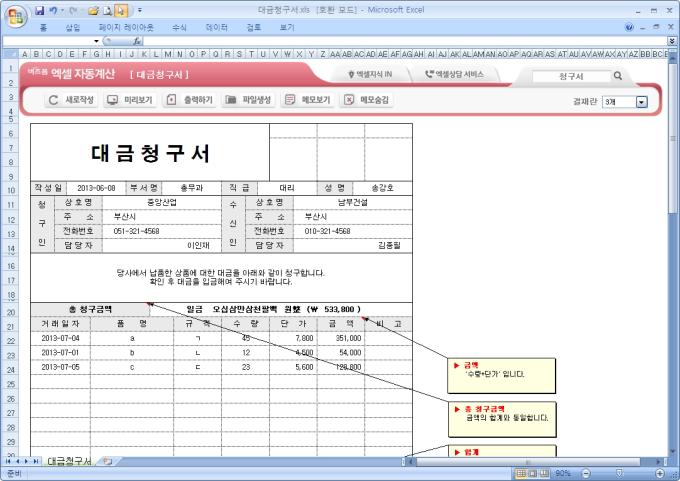Click the Office button logo
680x481 pixels.
[x=13, y=13]
